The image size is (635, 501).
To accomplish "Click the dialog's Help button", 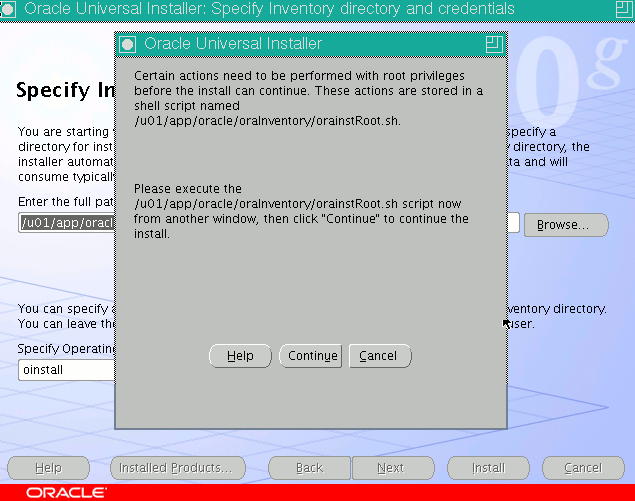I will 240,356.
